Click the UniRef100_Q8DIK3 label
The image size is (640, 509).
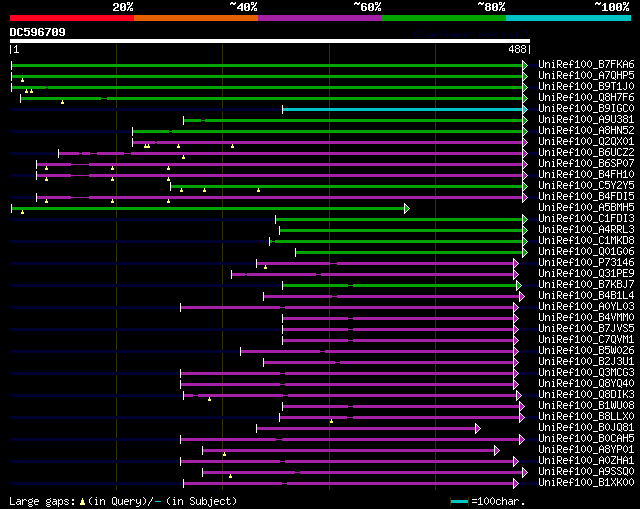[x=586, y=395]
